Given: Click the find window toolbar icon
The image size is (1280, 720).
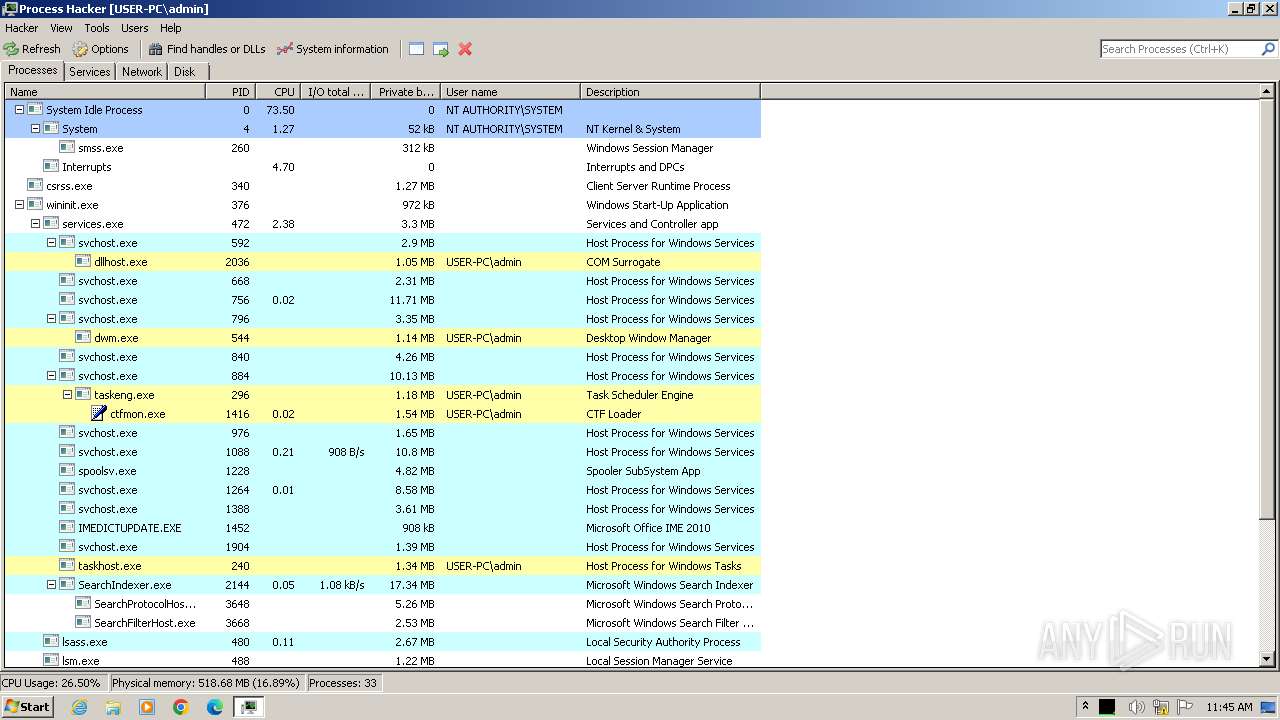Looking at the screenshot, I should (416, 49).
